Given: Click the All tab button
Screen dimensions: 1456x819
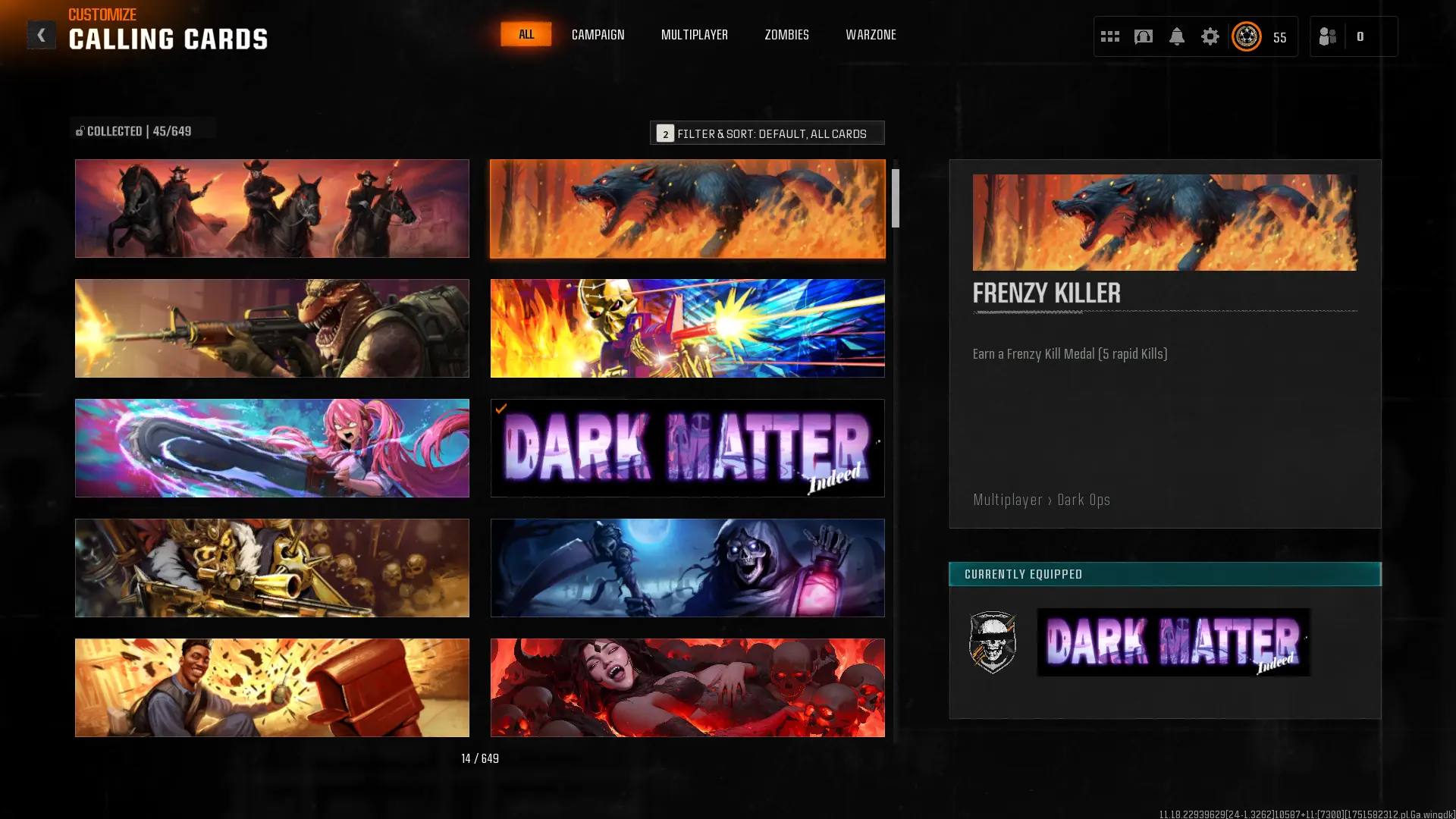Looking at the screenshot, I should click(526, 34).
